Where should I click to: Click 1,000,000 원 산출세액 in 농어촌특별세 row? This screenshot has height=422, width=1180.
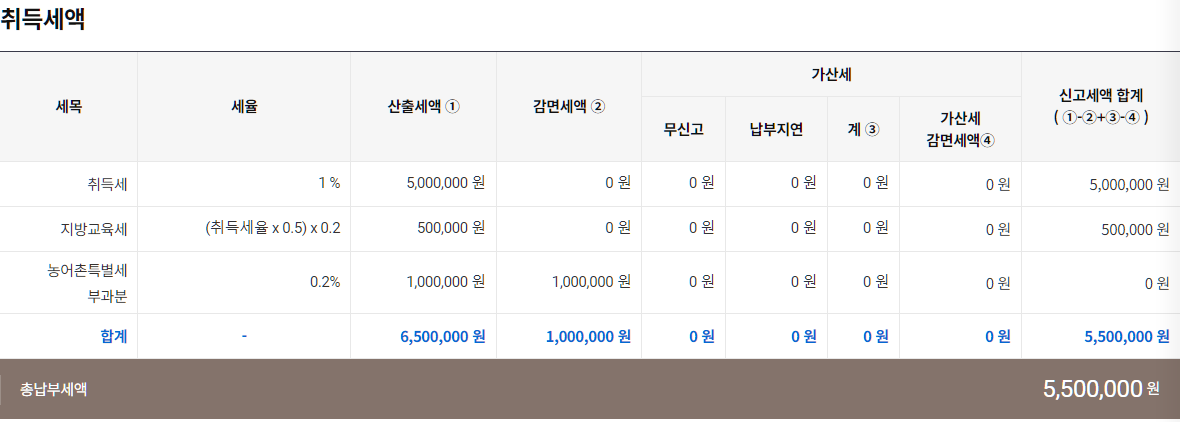tap(446, 282)
